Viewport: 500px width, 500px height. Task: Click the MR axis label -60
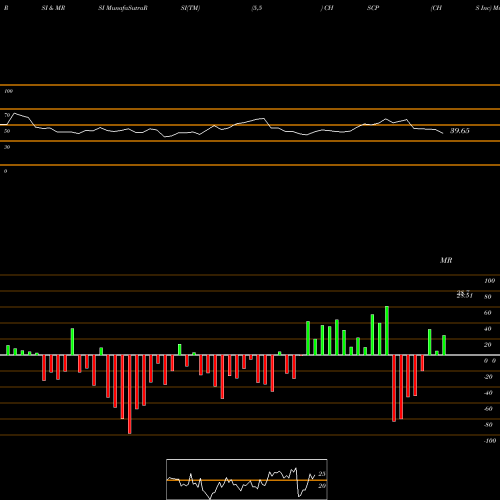[488, 409]
